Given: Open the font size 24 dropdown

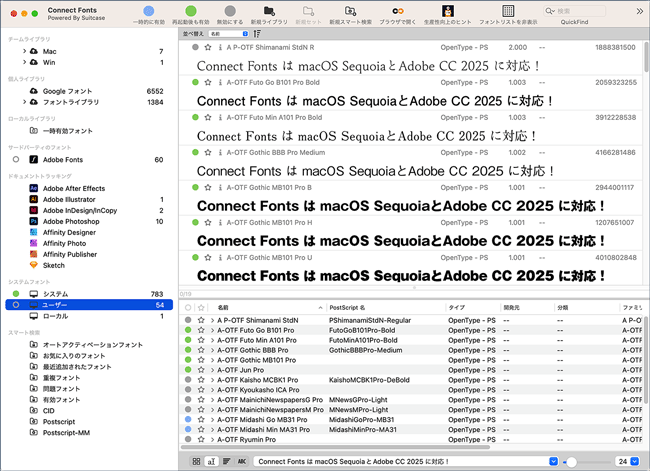Looking at the screenshot, I should pos(635,461).
